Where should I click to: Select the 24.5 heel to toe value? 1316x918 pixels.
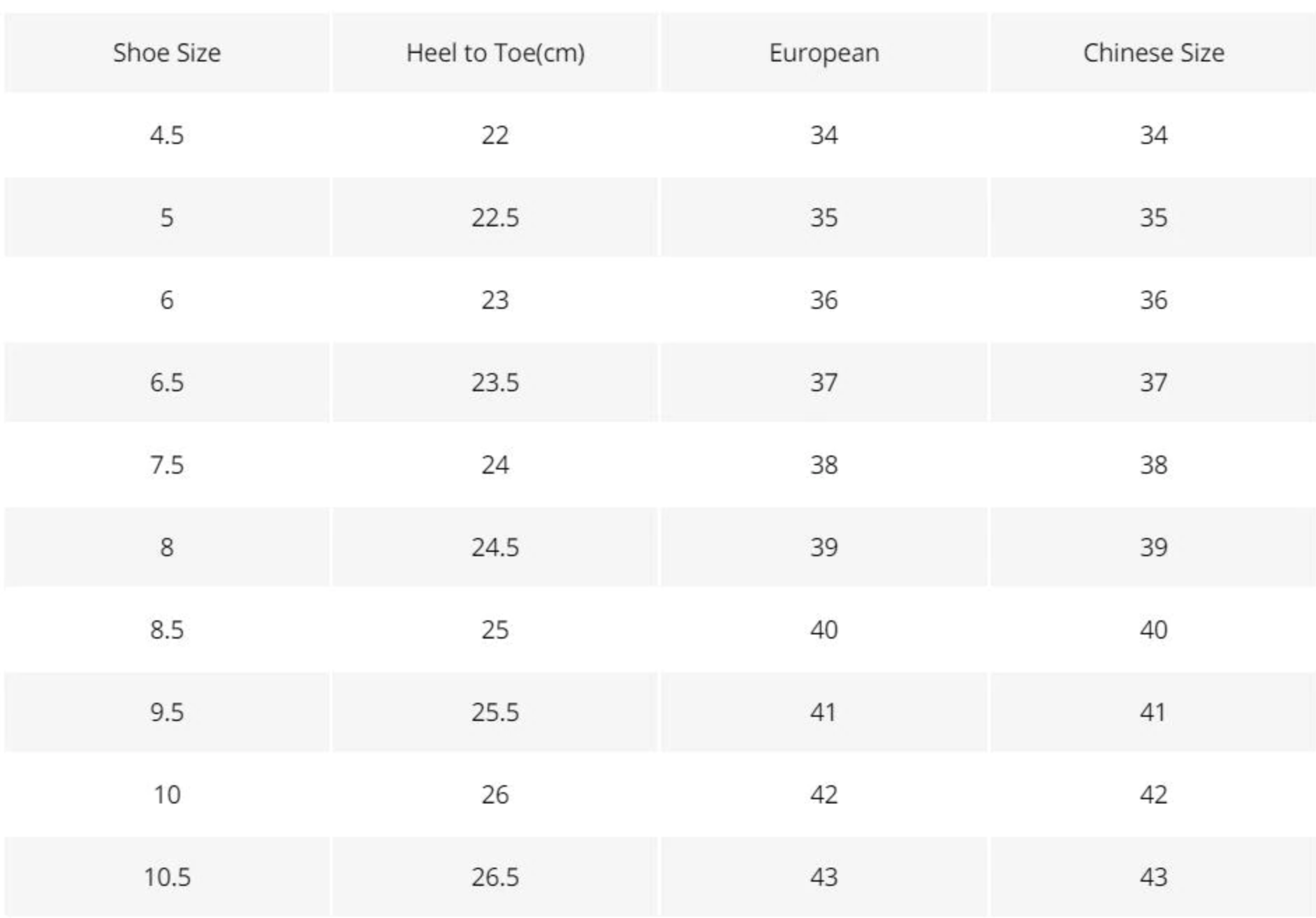[x=495, y=547]
